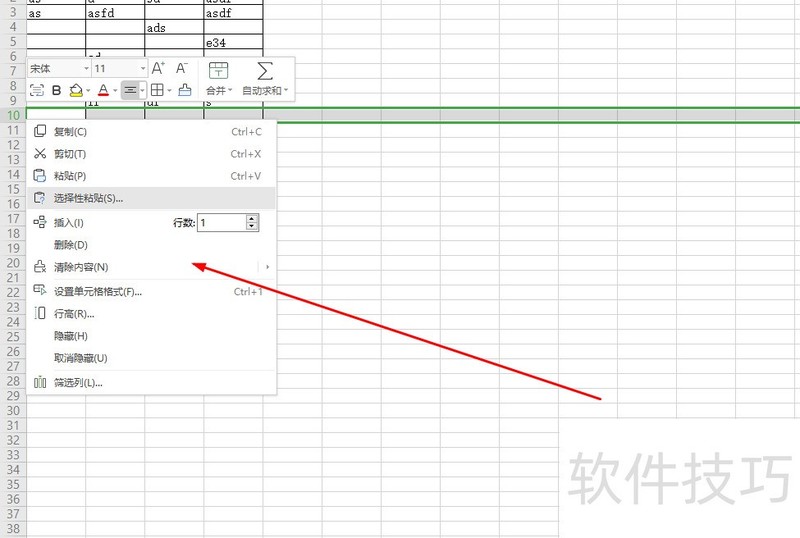Select row header 3
The height and width of the screenshot is (538, 800).
pyautogui.click(x=13, y=12)
